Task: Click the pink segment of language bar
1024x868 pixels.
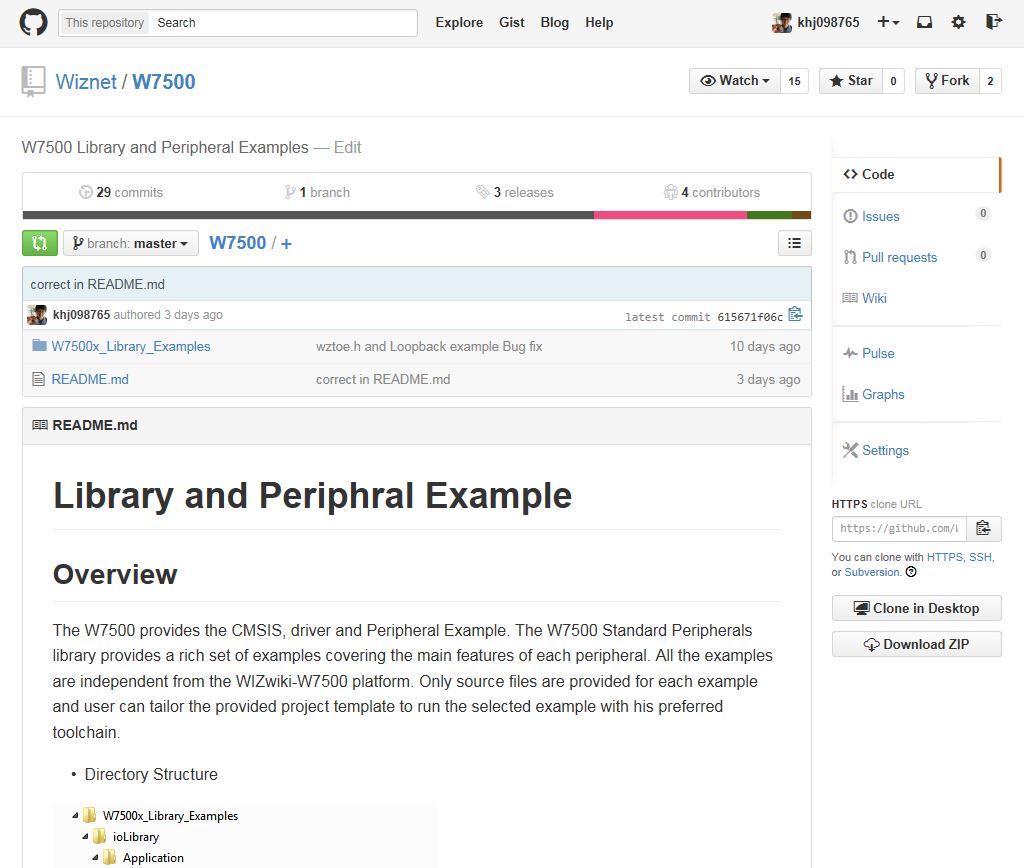Action: (670, 215)
